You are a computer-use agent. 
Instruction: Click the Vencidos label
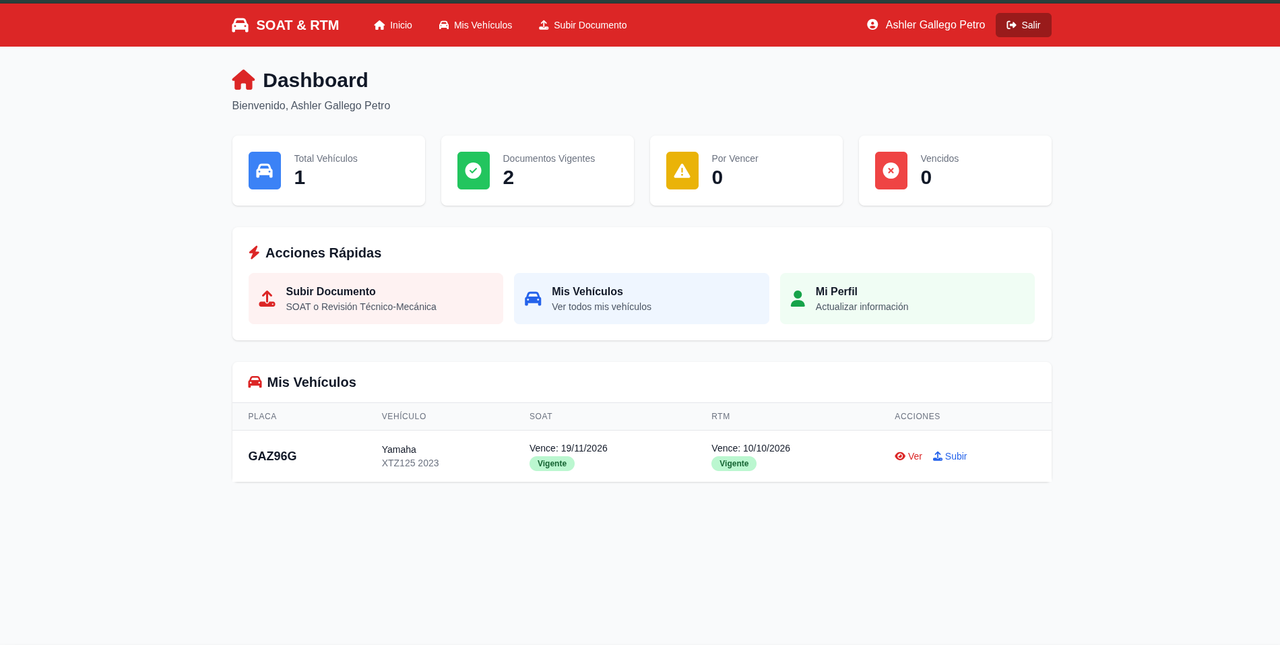coord(940,158)
